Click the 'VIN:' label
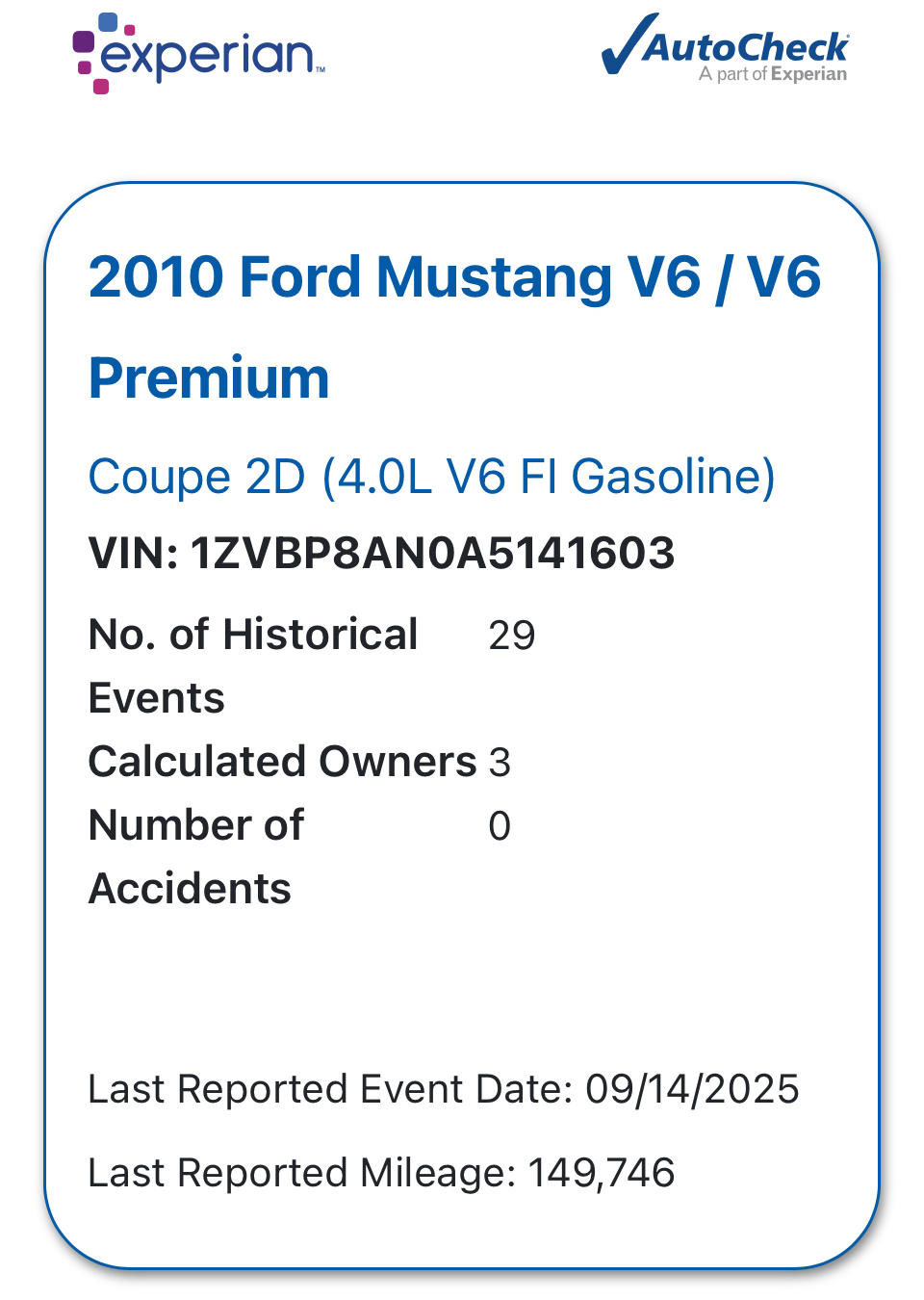 click(133, 553)
